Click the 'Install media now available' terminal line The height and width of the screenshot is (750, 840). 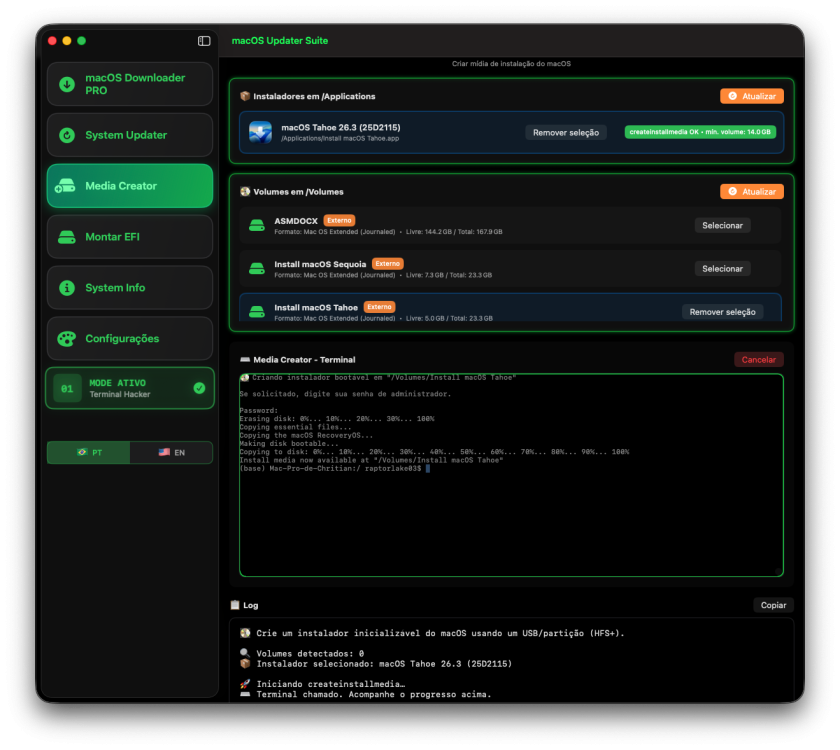point(371,460)
